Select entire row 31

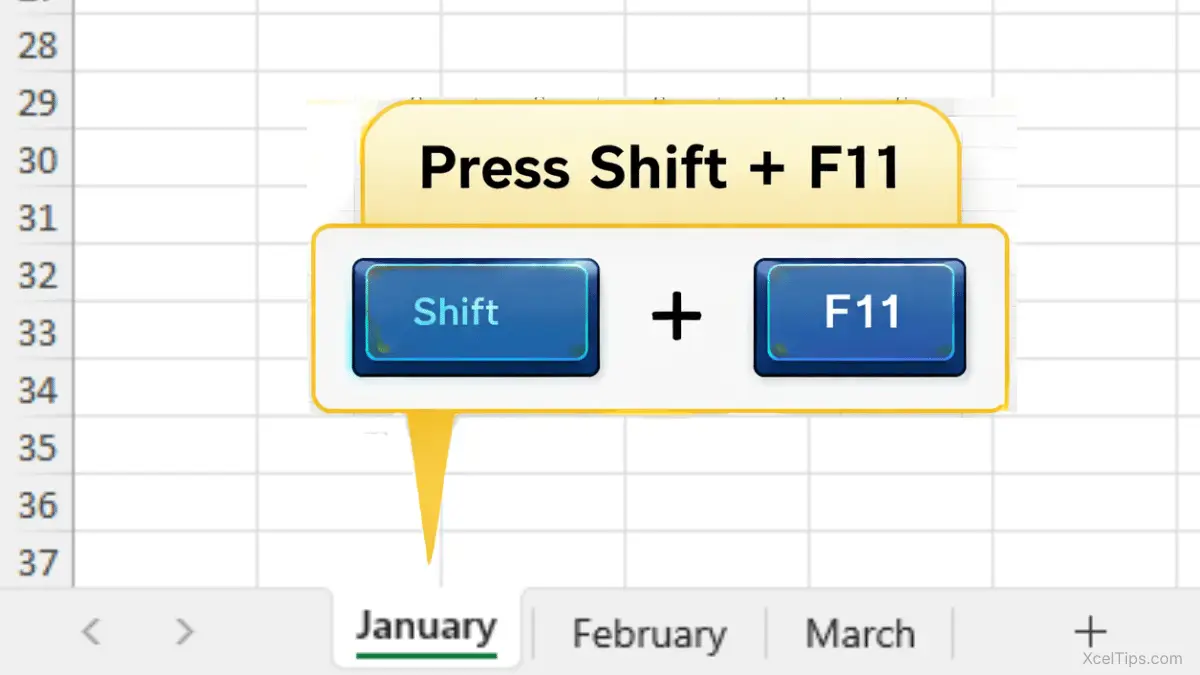[37, 217]
